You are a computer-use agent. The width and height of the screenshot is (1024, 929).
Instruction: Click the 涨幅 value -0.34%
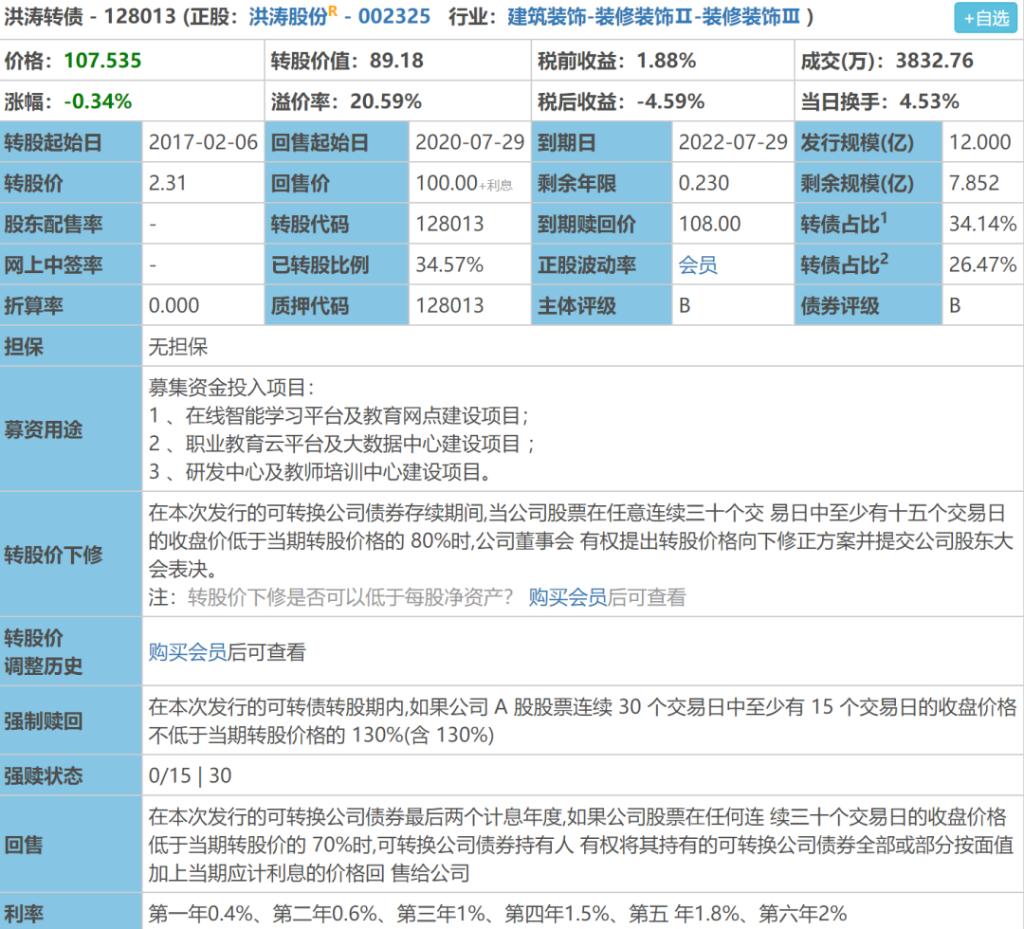pyautogui.click(x=97, y=101)
